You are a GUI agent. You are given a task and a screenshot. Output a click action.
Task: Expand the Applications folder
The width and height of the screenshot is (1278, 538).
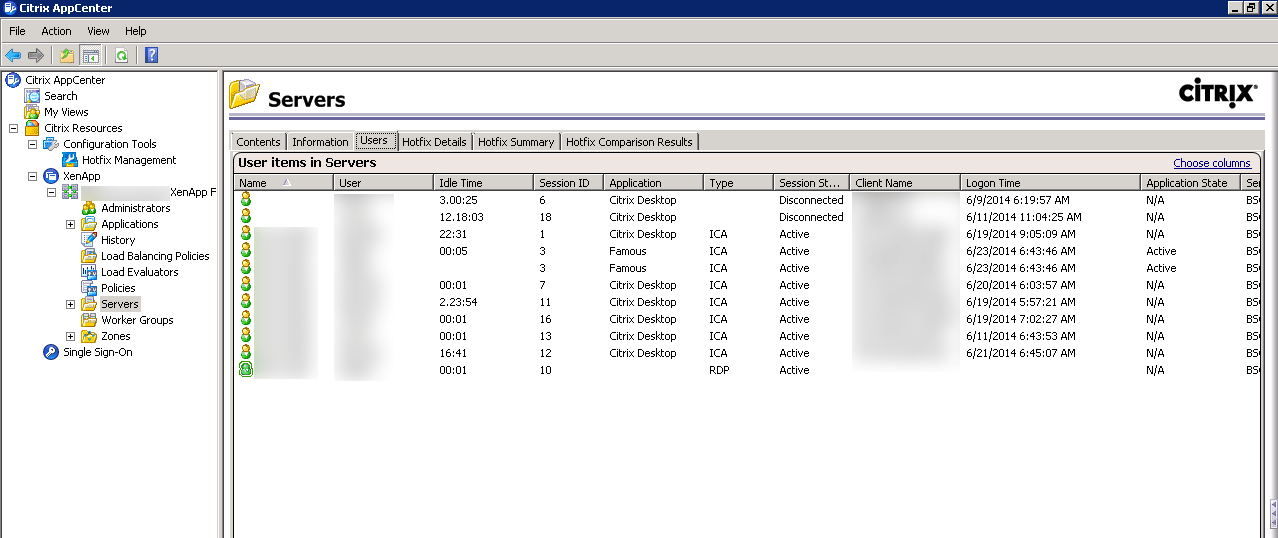[70, 224]
